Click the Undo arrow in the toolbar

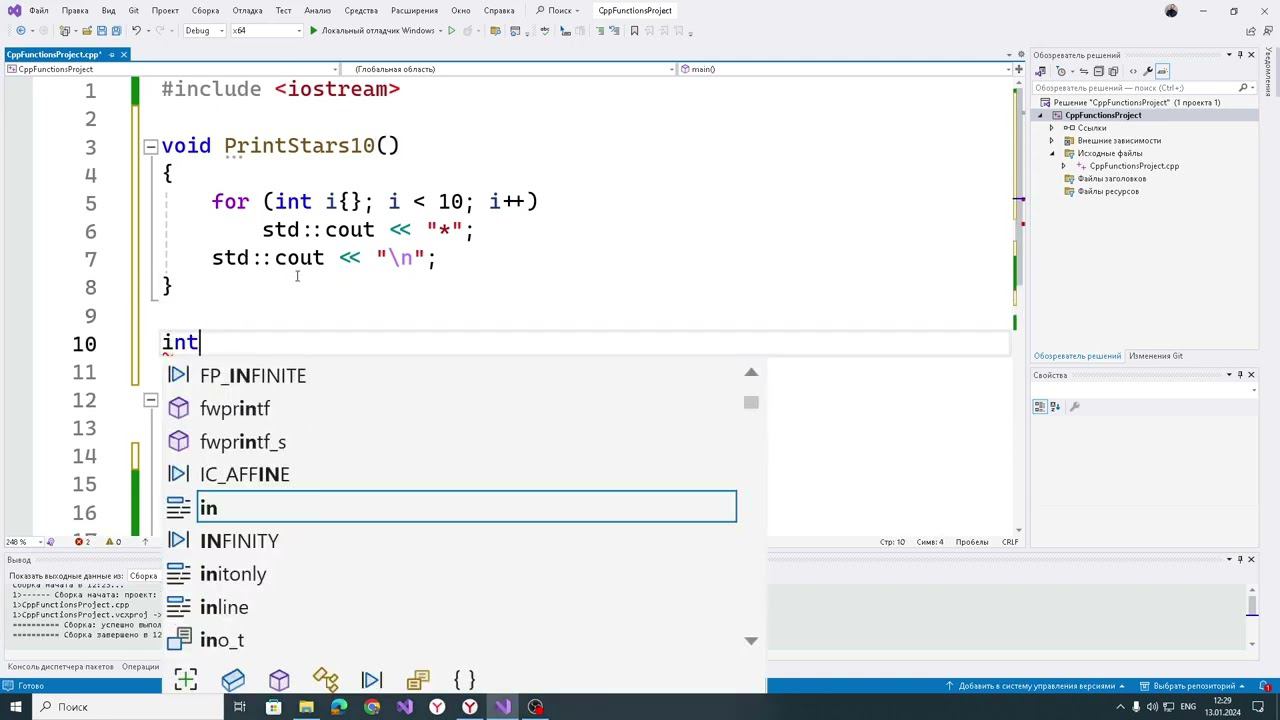136,31
